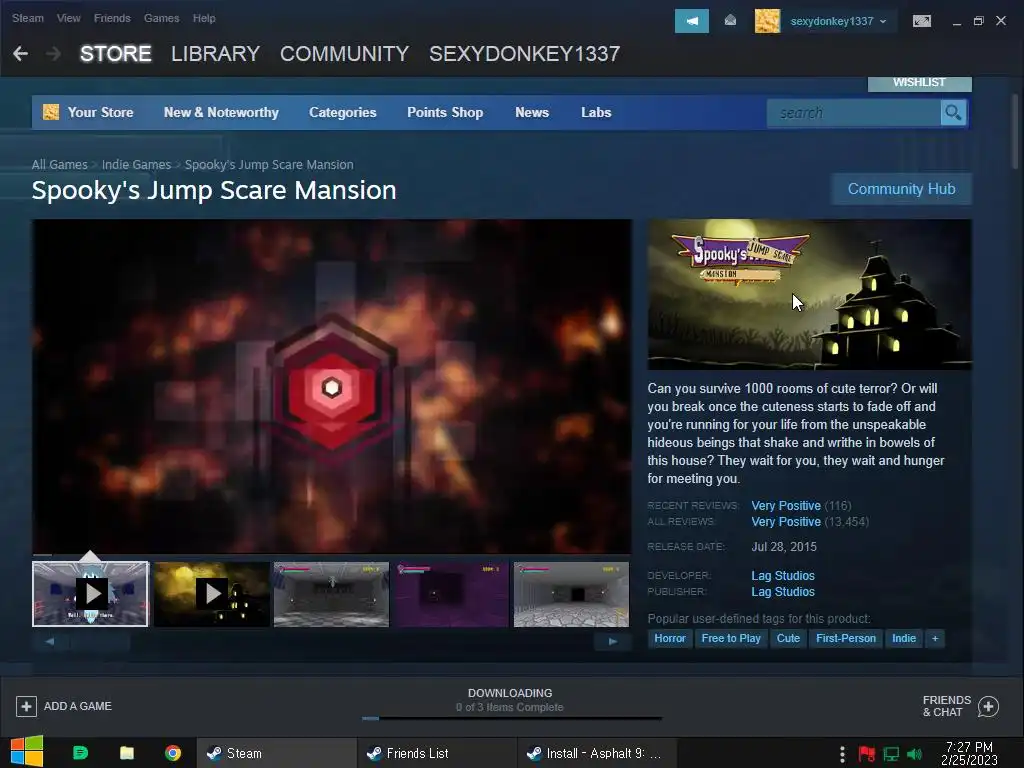Open Chrome from the taskbar
This screenshot has width=1024, height=768.
coord(173,753)
